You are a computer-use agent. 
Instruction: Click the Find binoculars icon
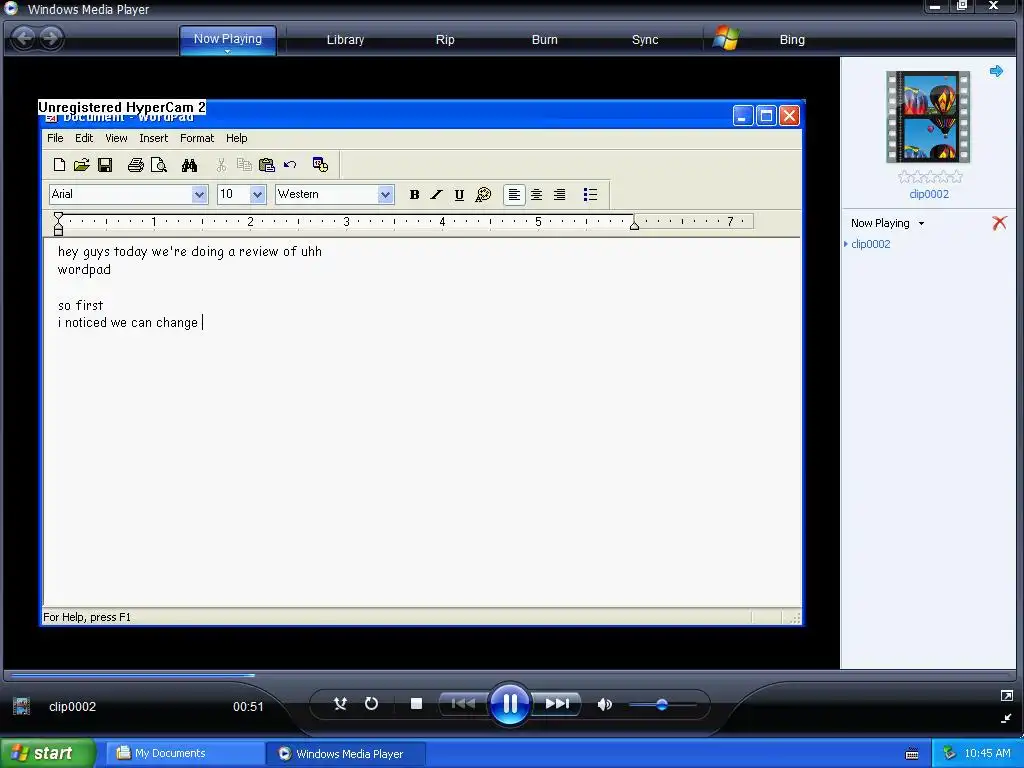point(189,165)
